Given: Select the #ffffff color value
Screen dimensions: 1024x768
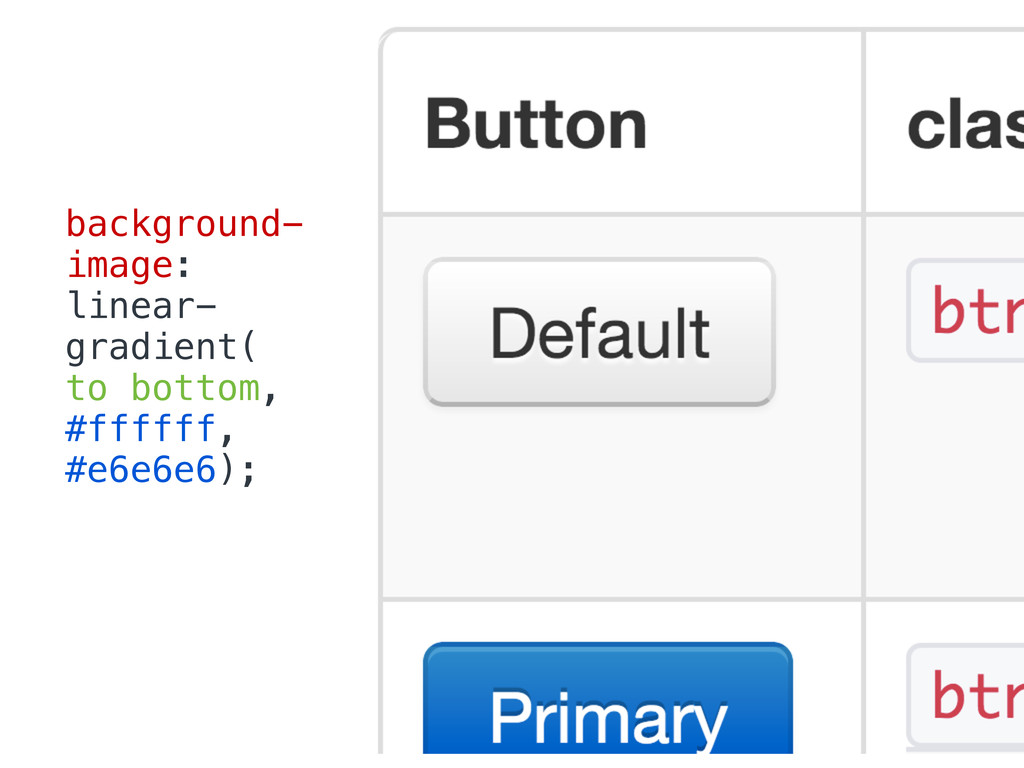Looking at the screenshot, I should coord(141,429).
